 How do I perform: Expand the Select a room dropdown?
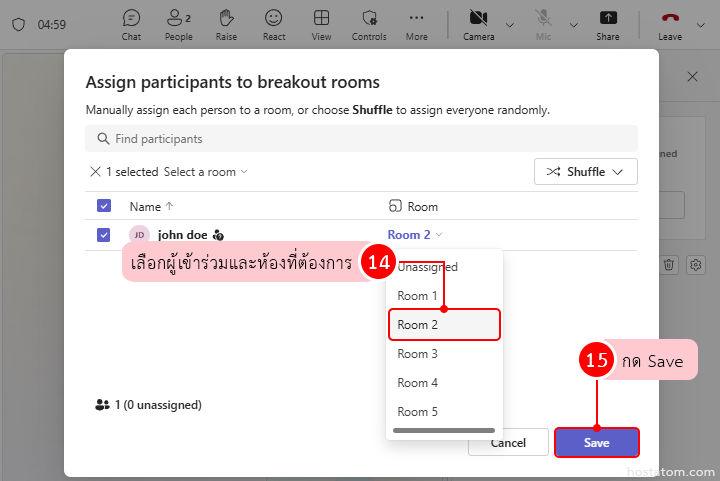(x=205, y=172)
